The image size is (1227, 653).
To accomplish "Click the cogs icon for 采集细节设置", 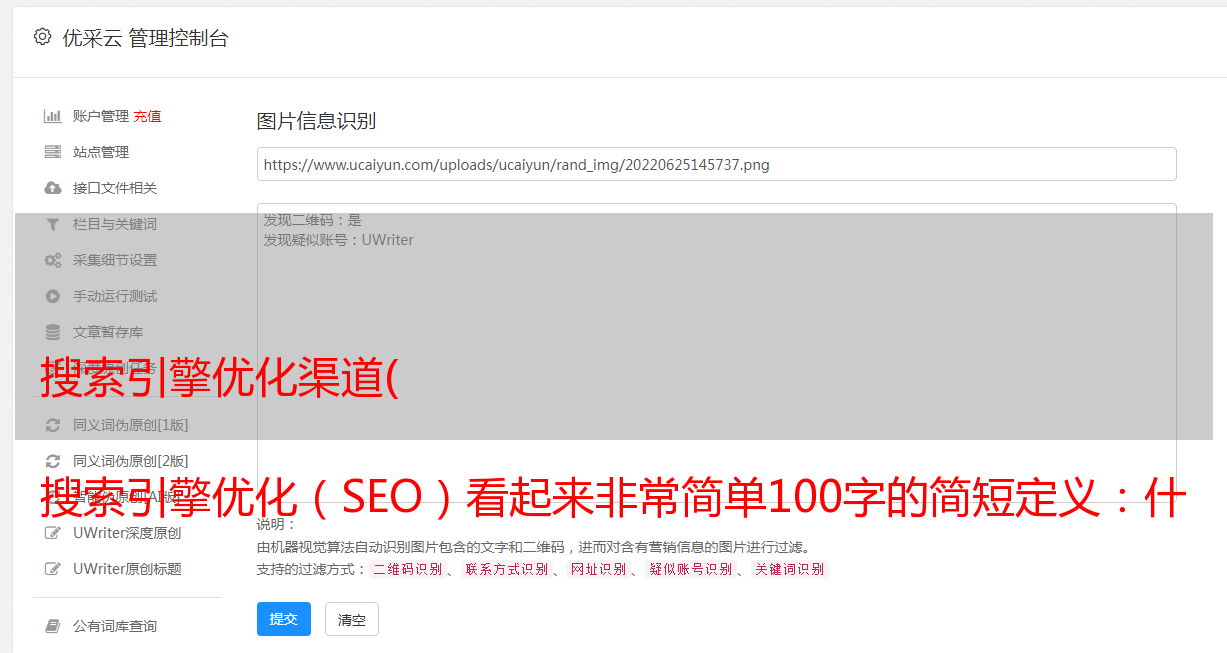I will [53, 260].
